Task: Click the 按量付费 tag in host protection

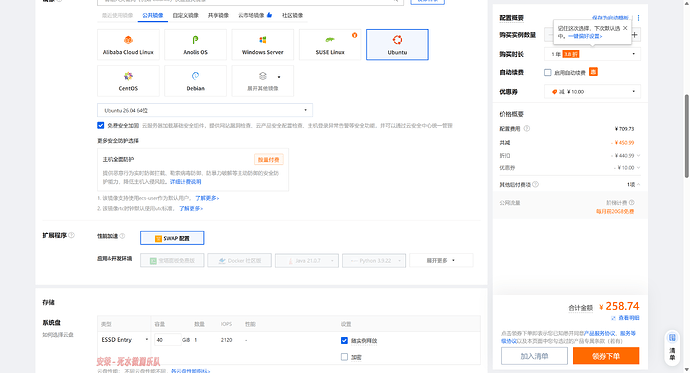Action: pos(268,160)
